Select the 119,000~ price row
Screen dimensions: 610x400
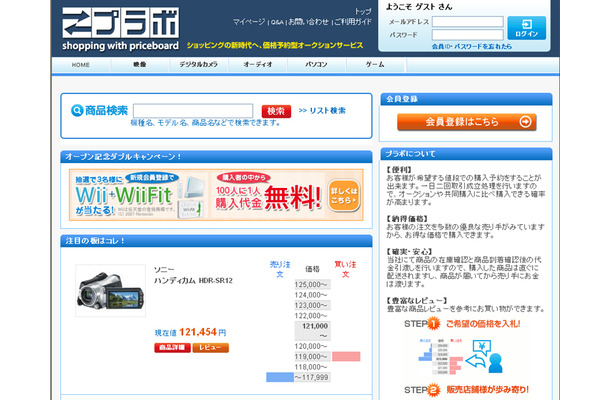click(312, 356)
